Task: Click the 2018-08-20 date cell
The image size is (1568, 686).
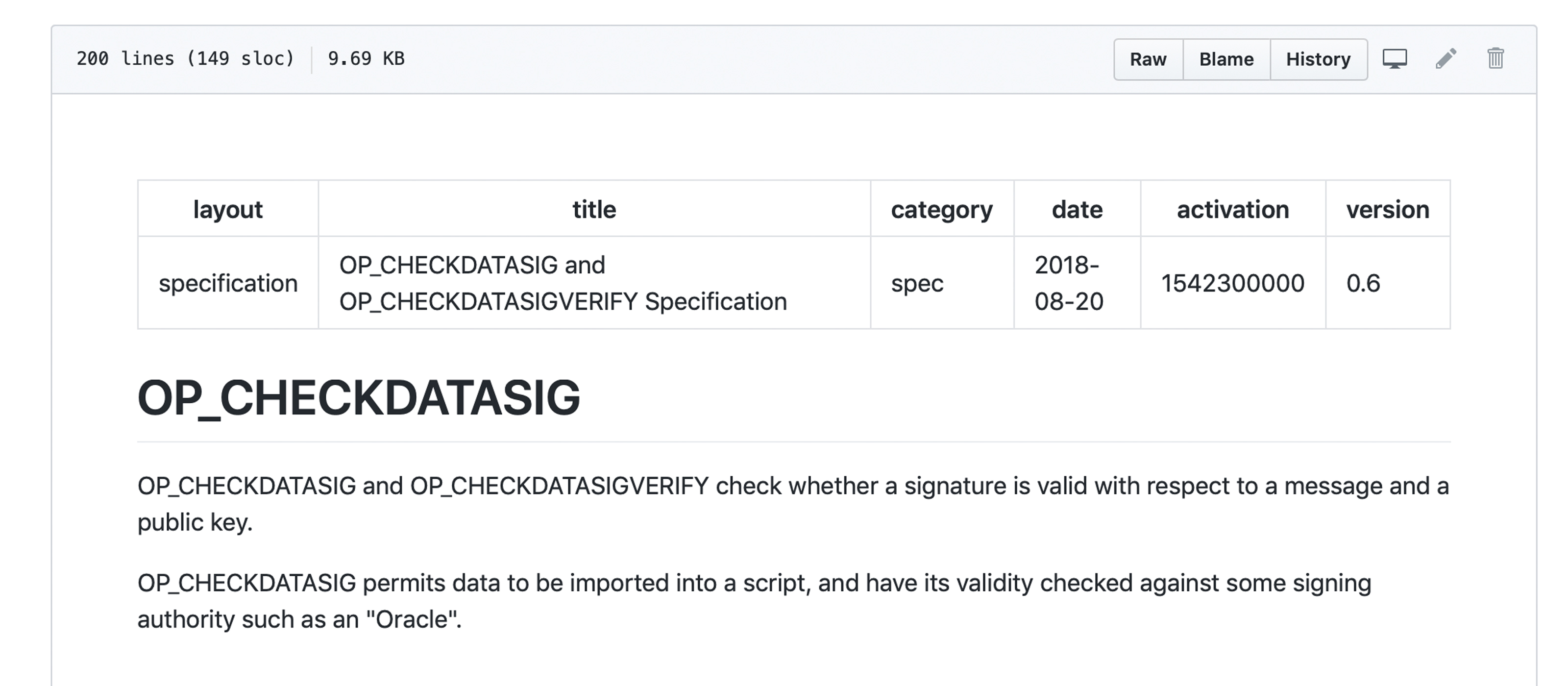Action: (1069, 284)
